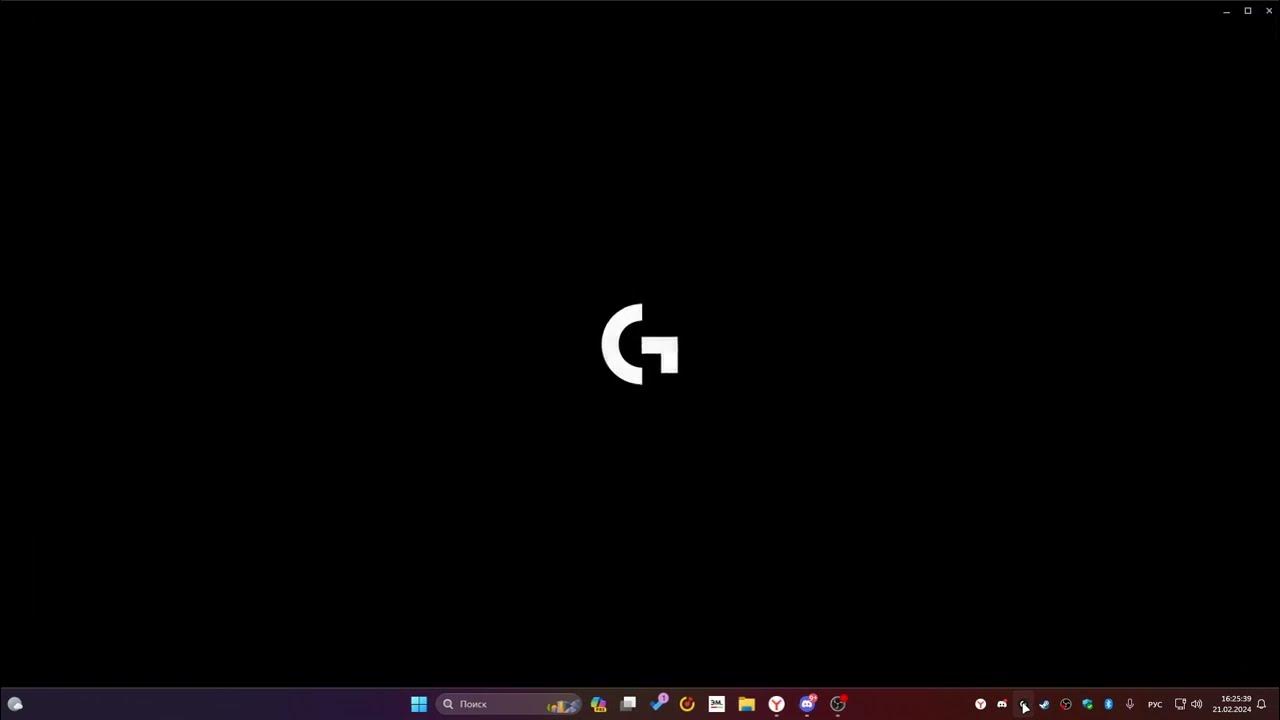
Task: Open the weather widget on the taskbar
Action: click(15, 704)
